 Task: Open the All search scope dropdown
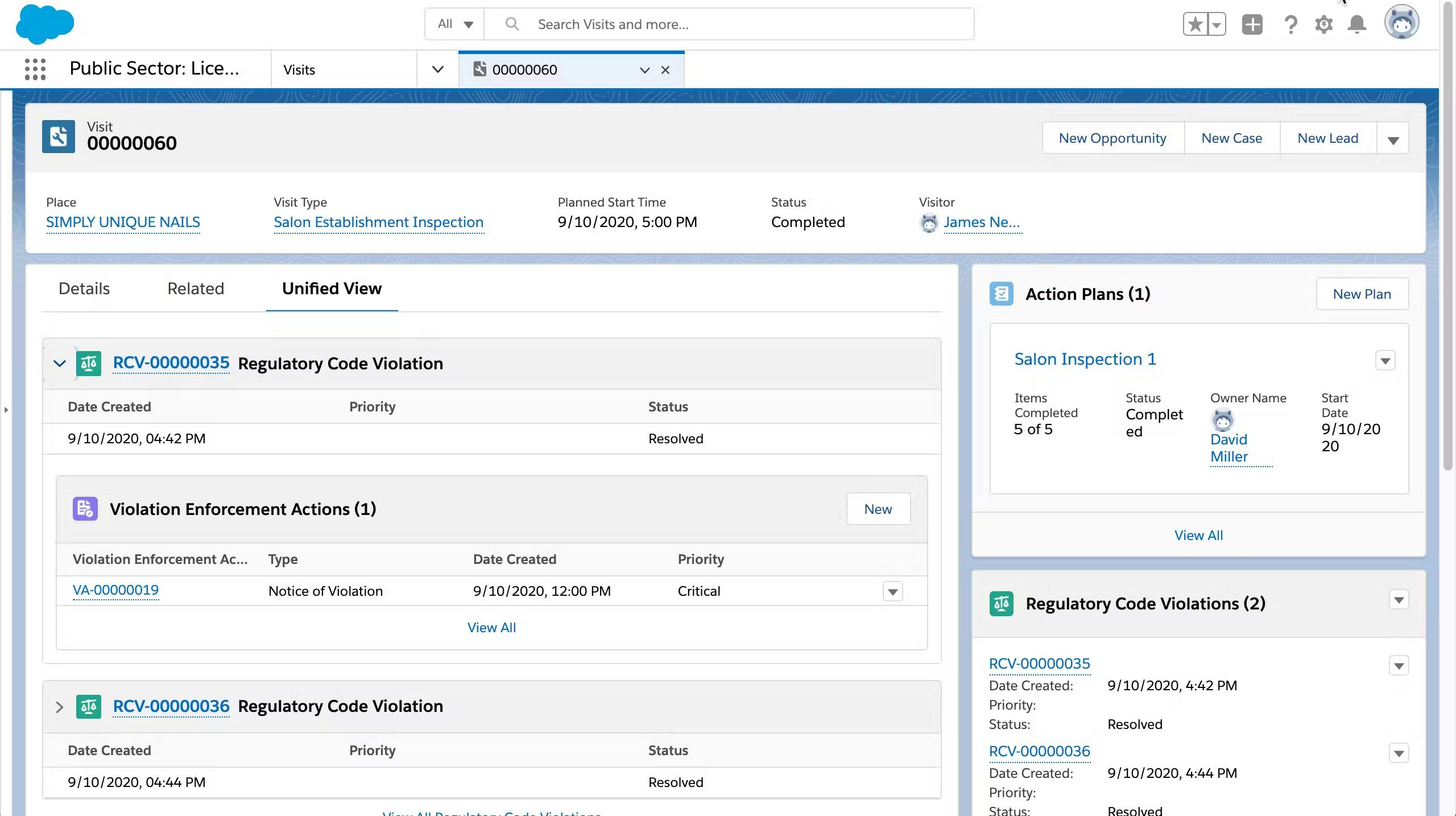tap(455, 24)
